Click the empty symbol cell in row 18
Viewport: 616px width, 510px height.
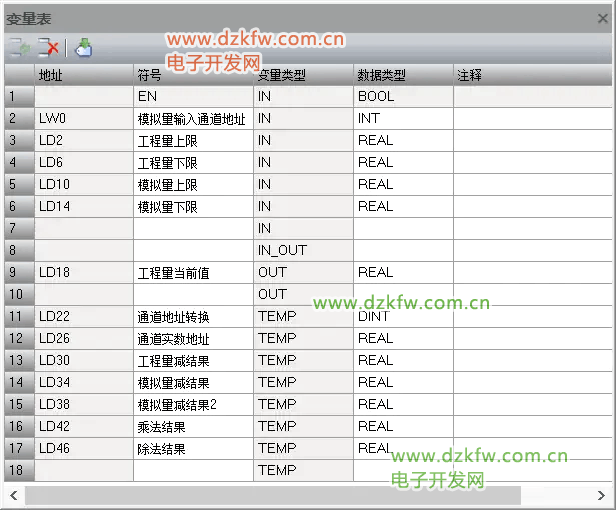[193, 470]
